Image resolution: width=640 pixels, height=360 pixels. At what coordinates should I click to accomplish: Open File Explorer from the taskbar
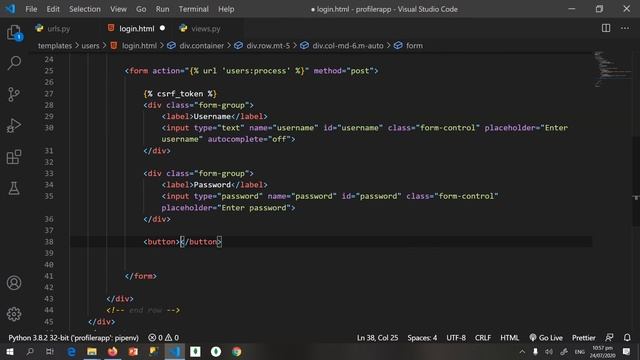tap(92, 351)
